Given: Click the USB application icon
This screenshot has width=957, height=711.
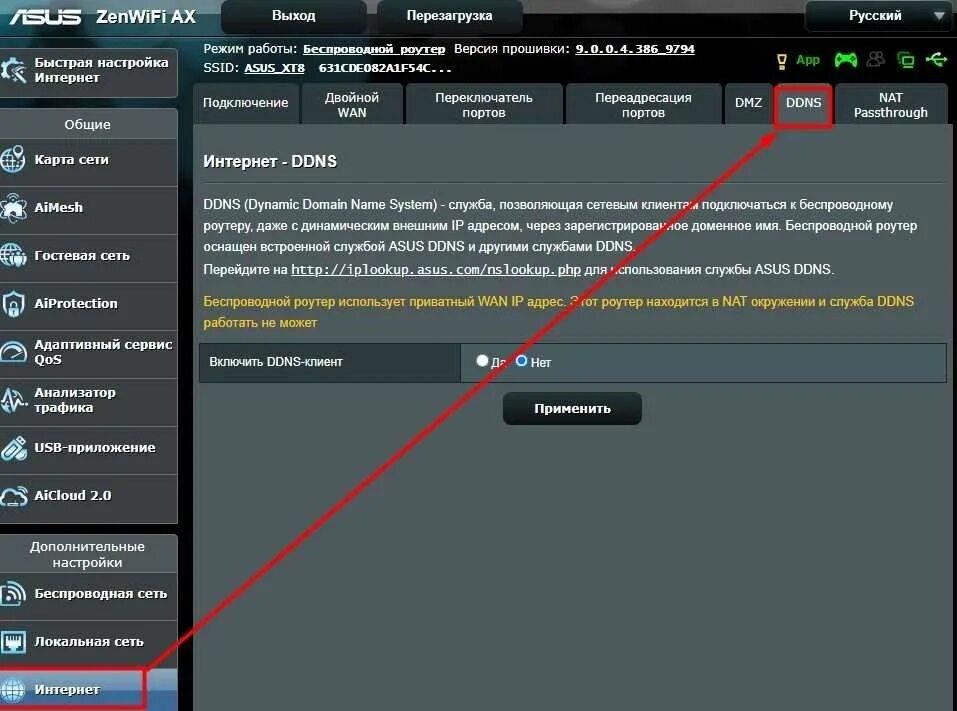Looking at the screenshot, I should (13, 448).
